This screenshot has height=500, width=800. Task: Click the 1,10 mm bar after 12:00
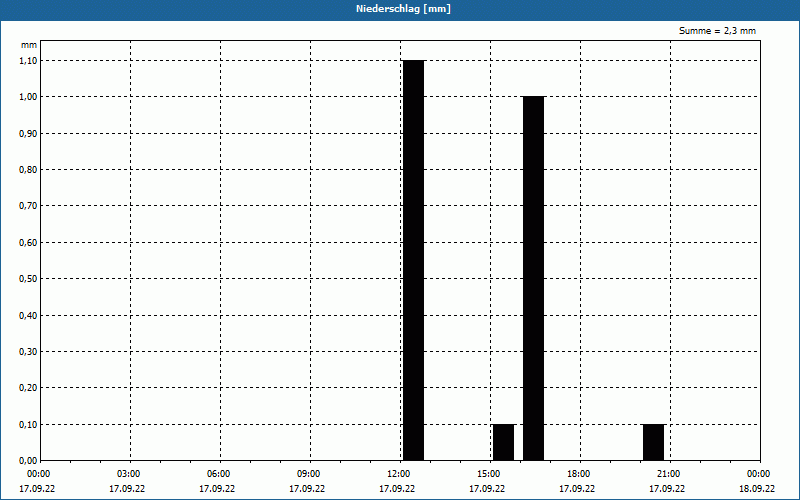(413, 260)
